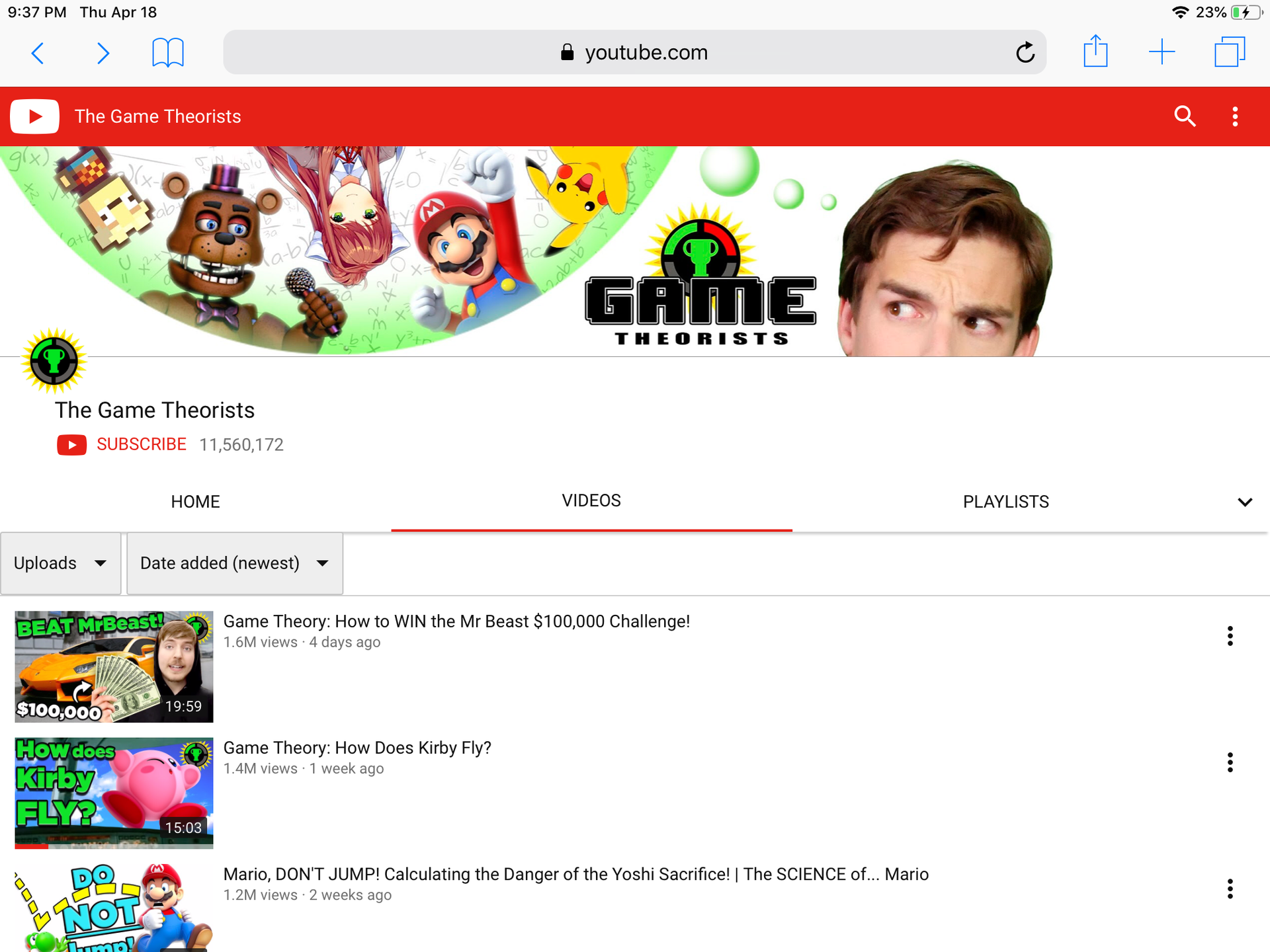Click the Game Theorists channel banner image
This screenshot has height=952, width=1270.
click(x=635, y=251)
